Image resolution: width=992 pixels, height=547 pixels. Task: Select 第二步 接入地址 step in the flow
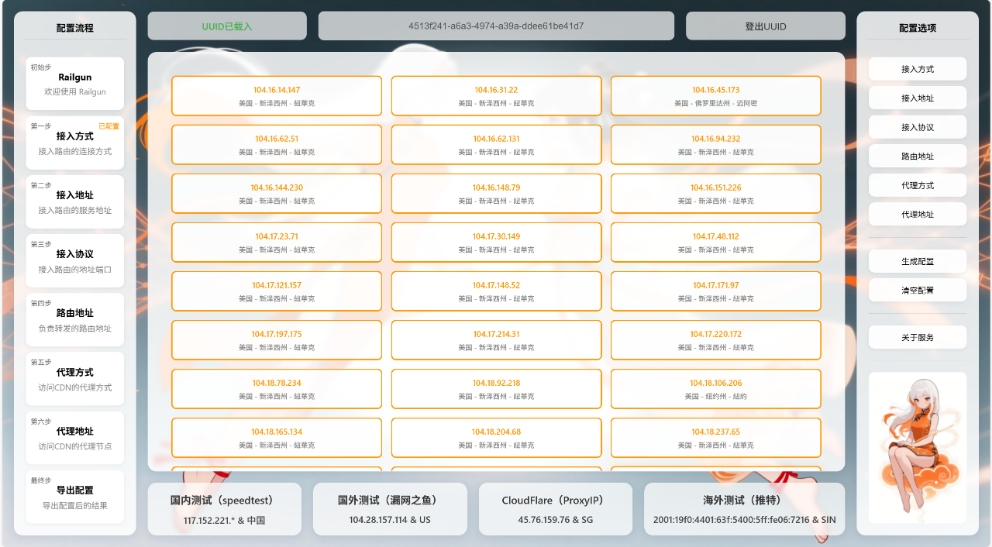[75, 202]
